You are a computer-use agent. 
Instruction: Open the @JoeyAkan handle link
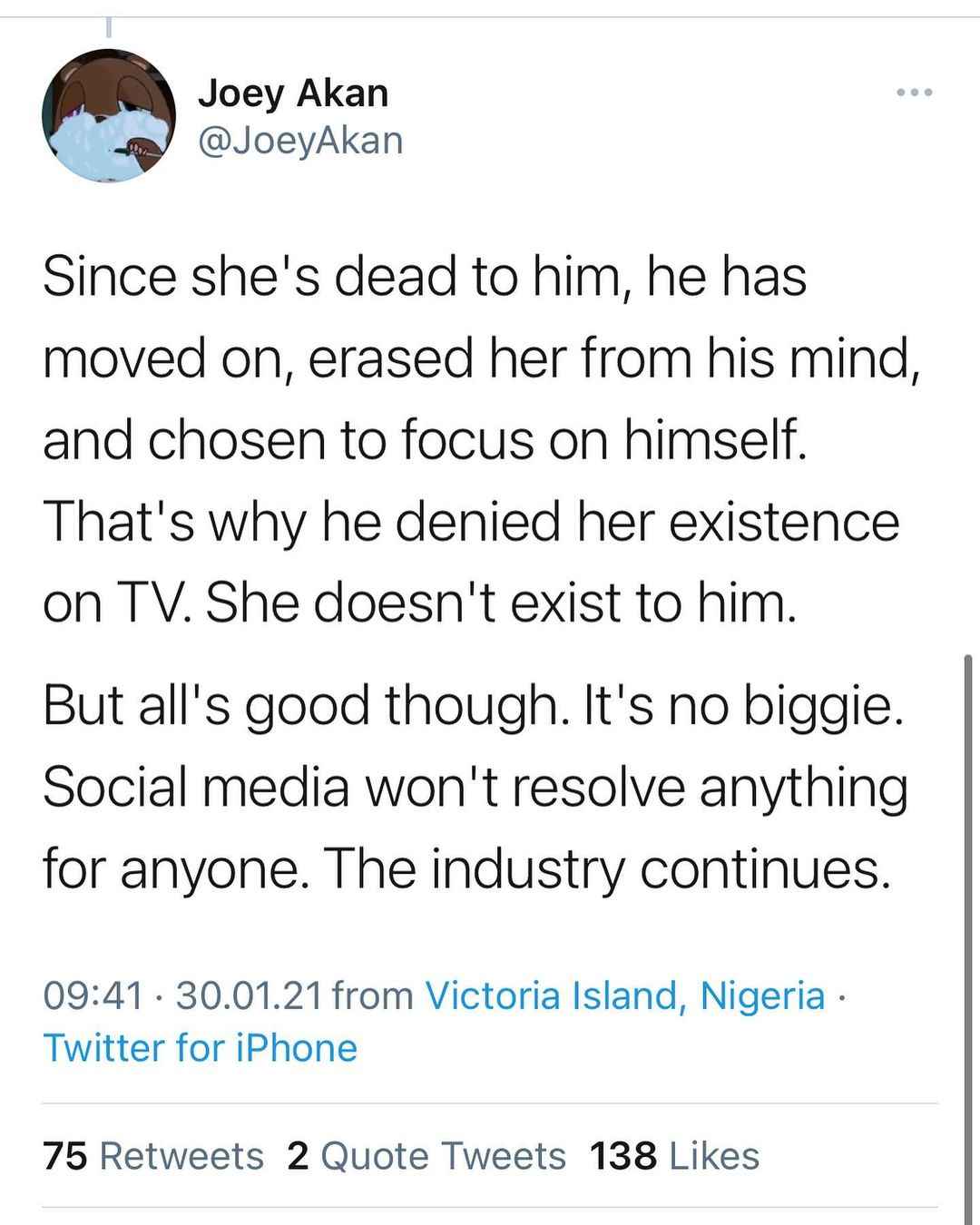pos(300,141)
